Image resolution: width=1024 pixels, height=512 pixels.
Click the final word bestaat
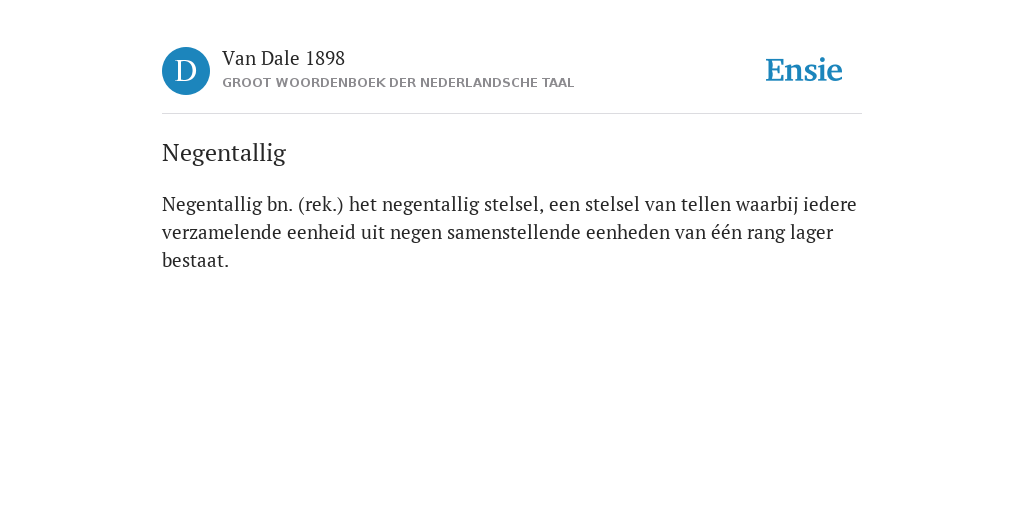point(195,261)
